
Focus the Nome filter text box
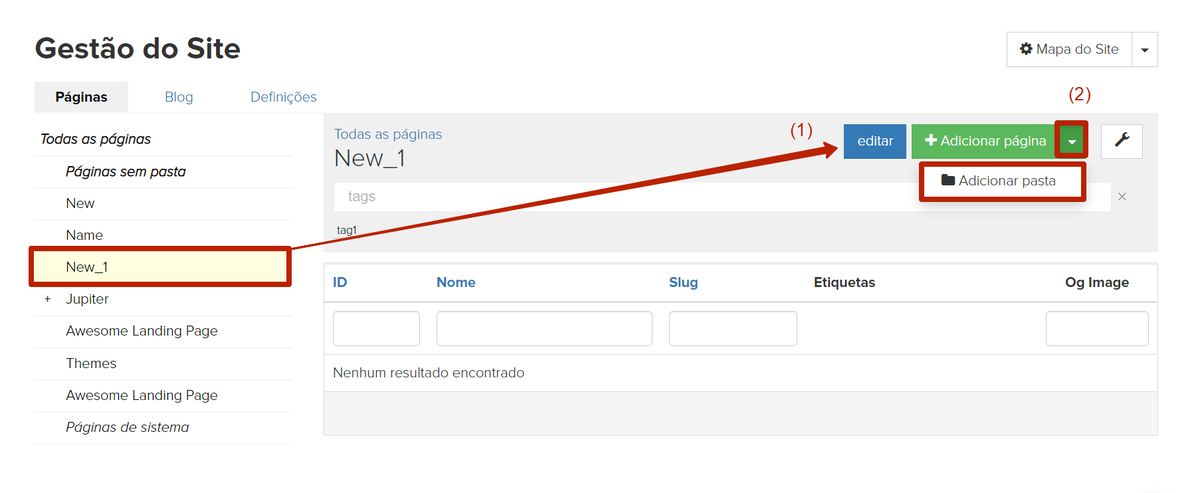click(x=544, y=328)
